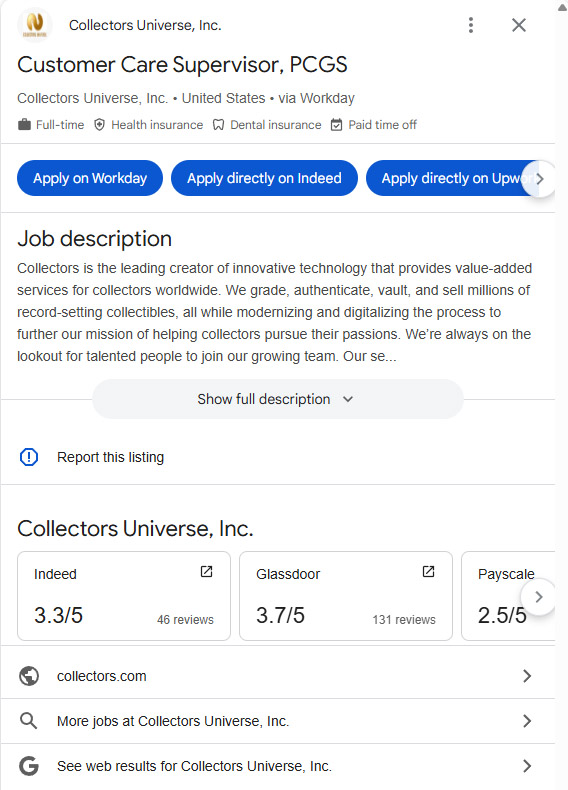Open Indeed reviews external link icon
Image resolution: width=568 pixels, height=790 pixels.
(x=206, y=571)
